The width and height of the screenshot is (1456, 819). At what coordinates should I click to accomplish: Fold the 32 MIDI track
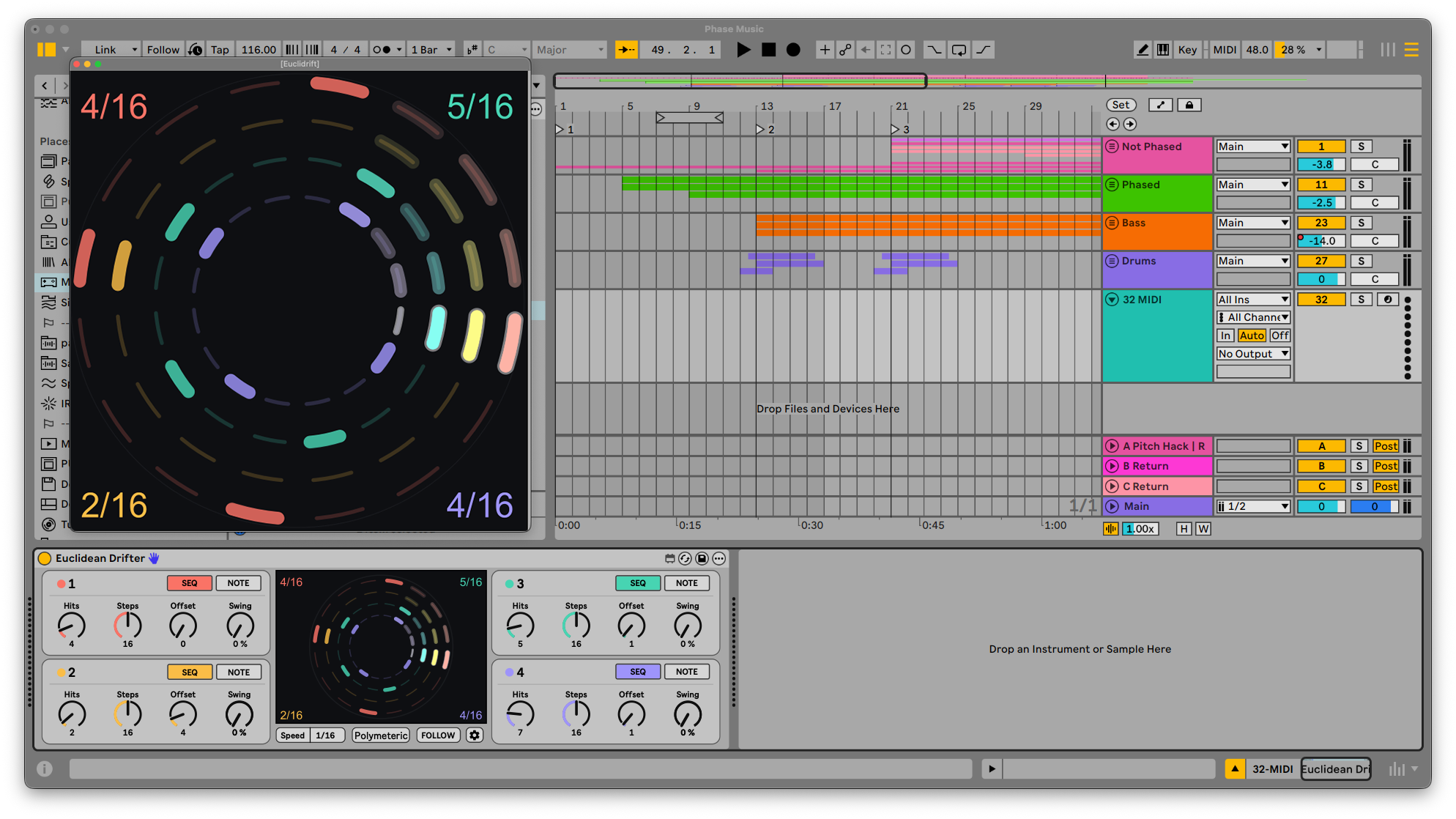point(1112,300)
